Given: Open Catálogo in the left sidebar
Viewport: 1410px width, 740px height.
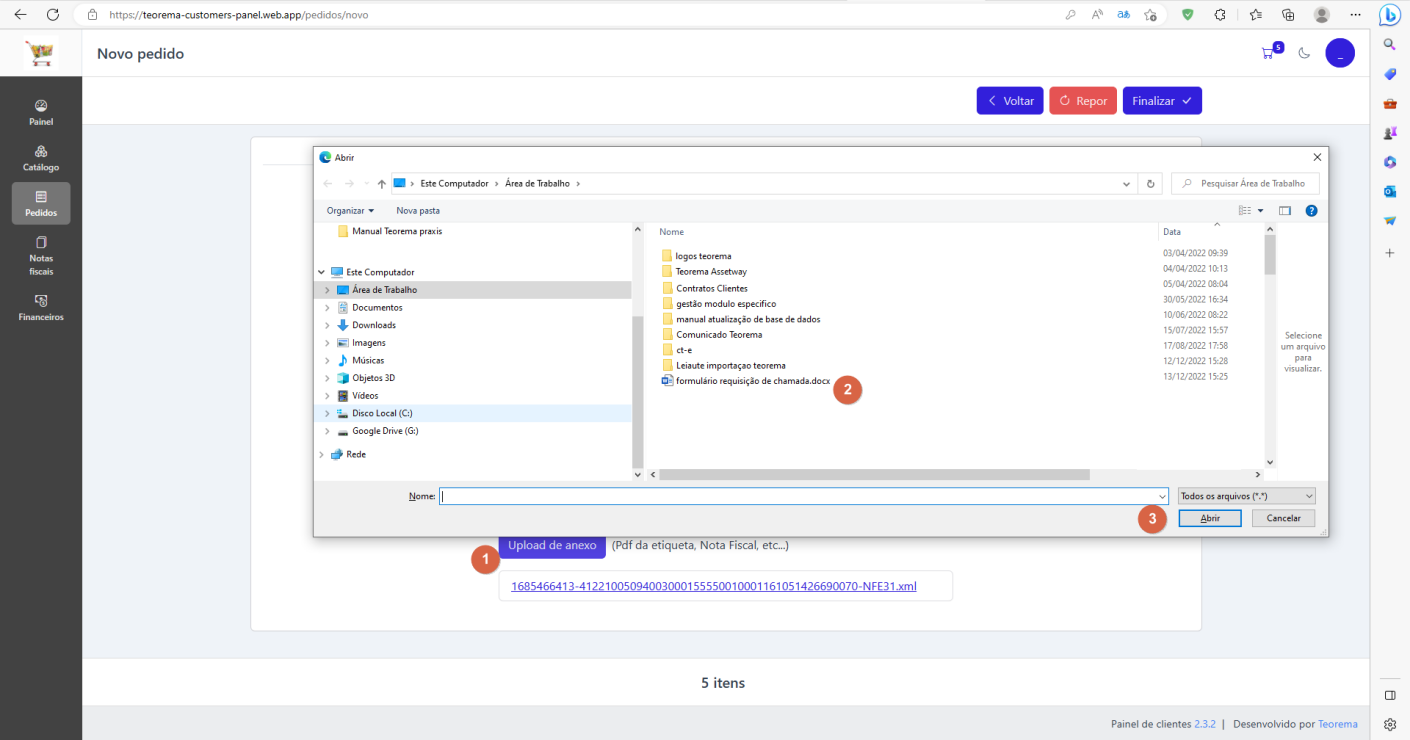Looking at the screenshot, I should (41, 158).
